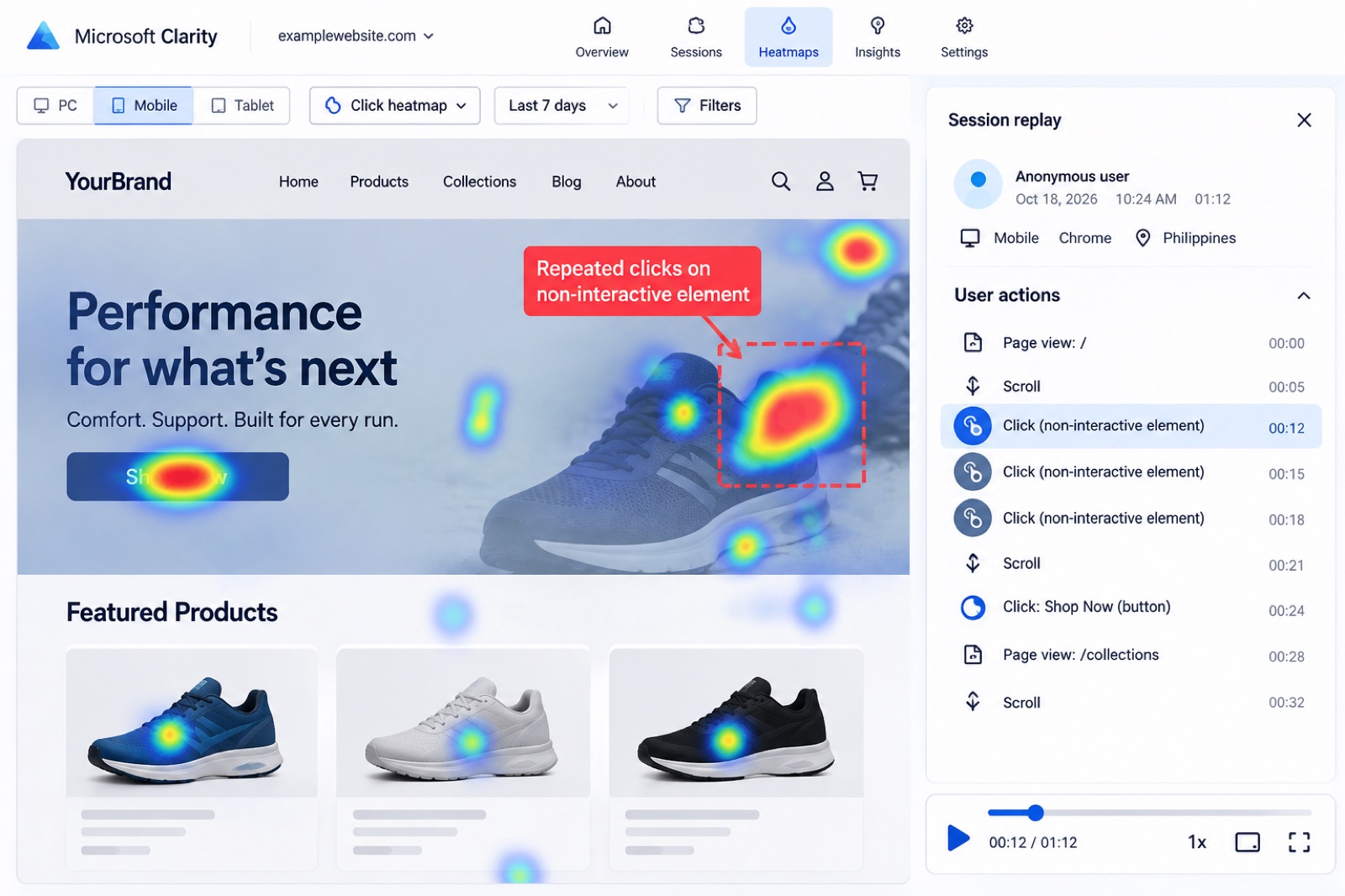Select the Page view: / action row
The height and width of the screenshot is (896, 1345).
tap(1131, 343)
